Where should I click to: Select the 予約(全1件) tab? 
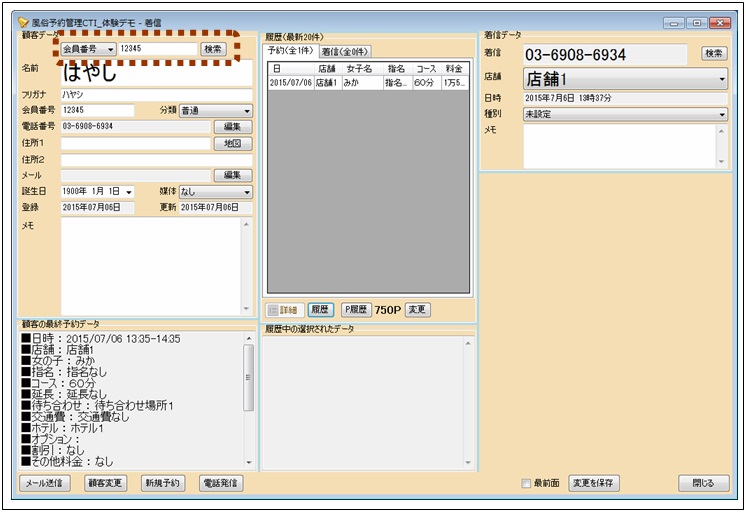point(290,51)
